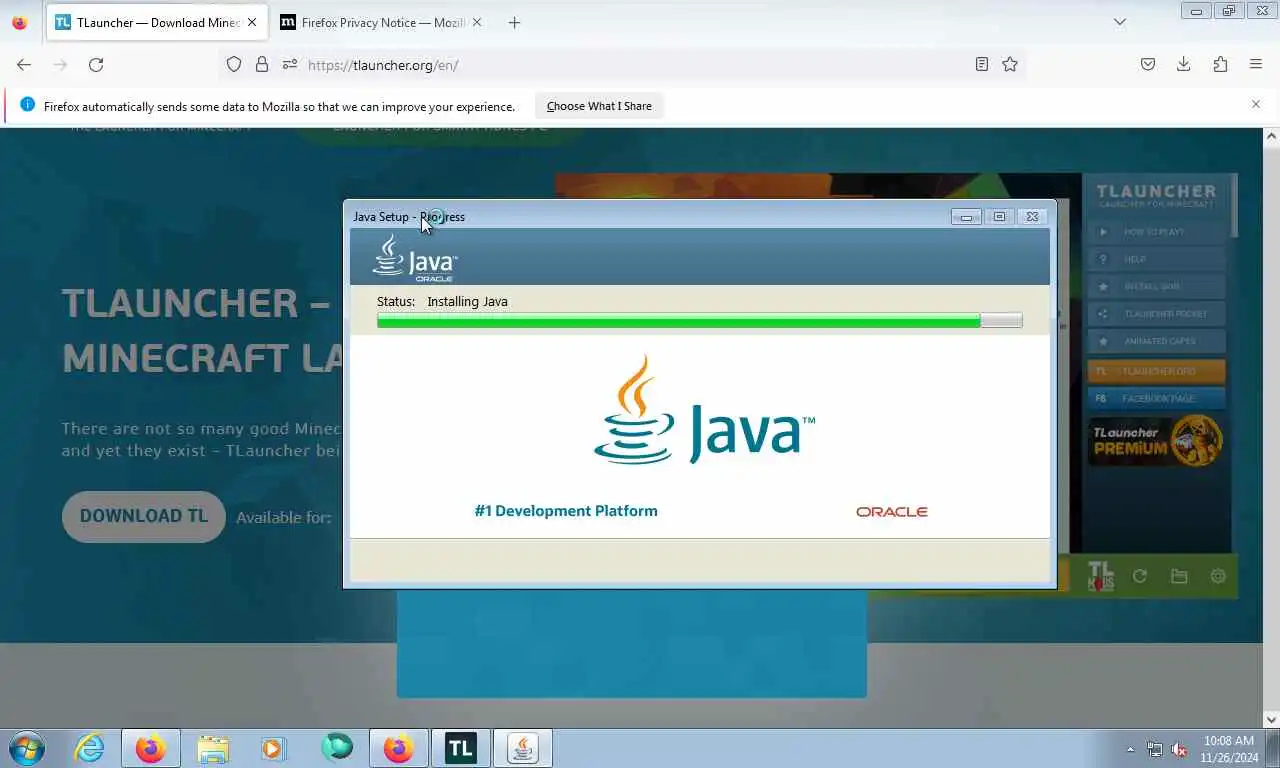Viewport: 1280px width, 768px height.
Task: Launch Windows Media Player from the taskbar
Action: pos(273,748)
